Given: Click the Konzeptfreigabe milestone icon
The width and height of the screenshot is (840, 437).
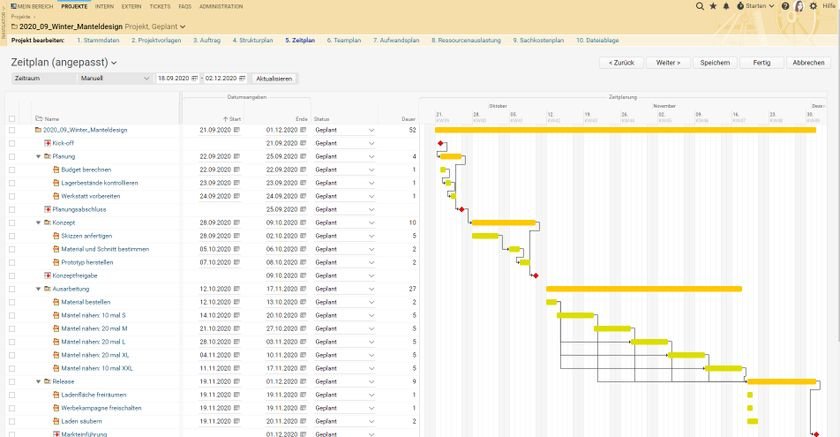Looking at the screenshot, I should 47,276.
